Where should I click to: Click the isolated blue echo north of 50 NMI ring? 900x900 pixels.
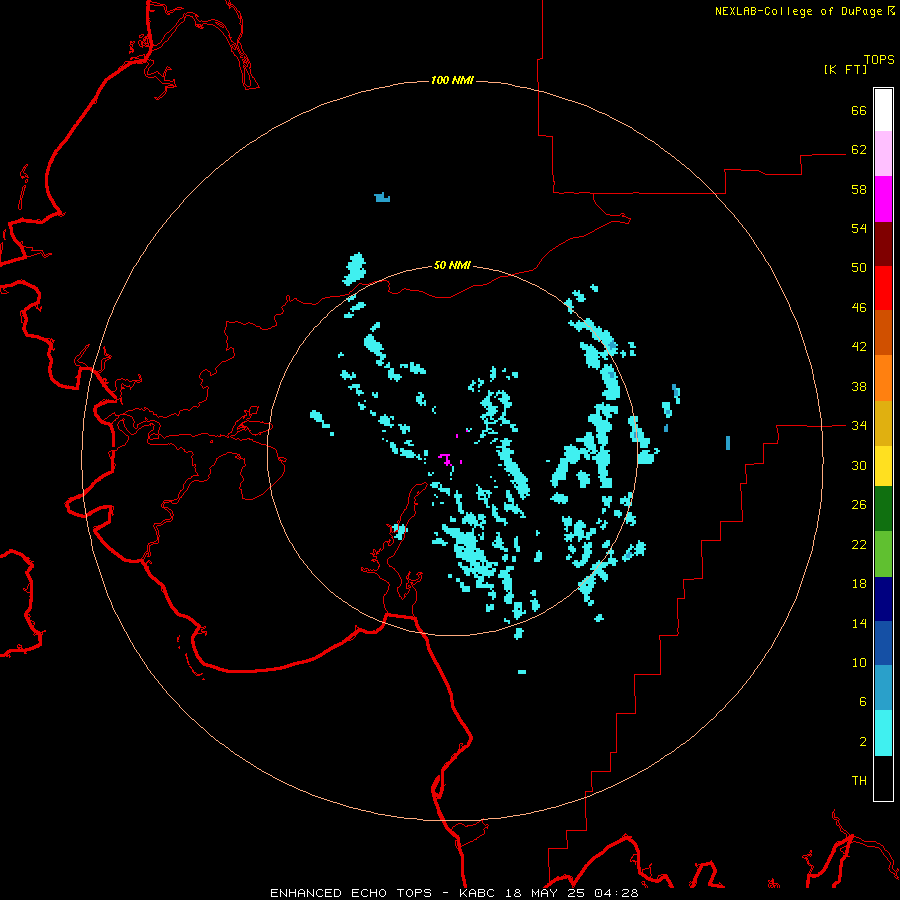coord(382,197)
